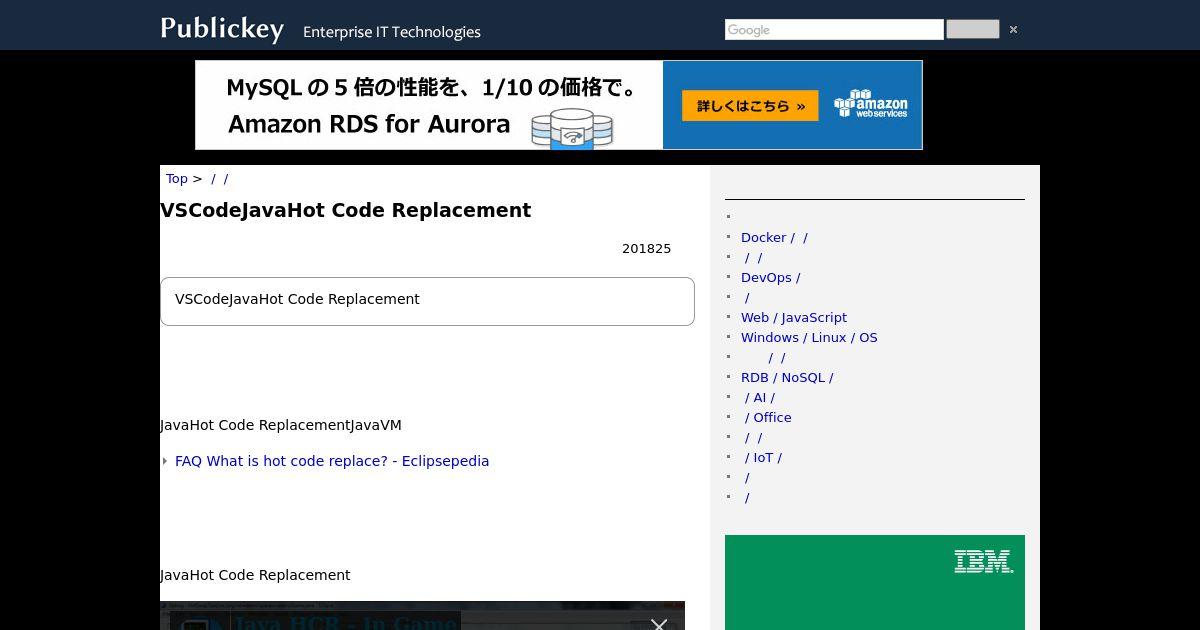Clear search with the × icon

point(1013,30)
